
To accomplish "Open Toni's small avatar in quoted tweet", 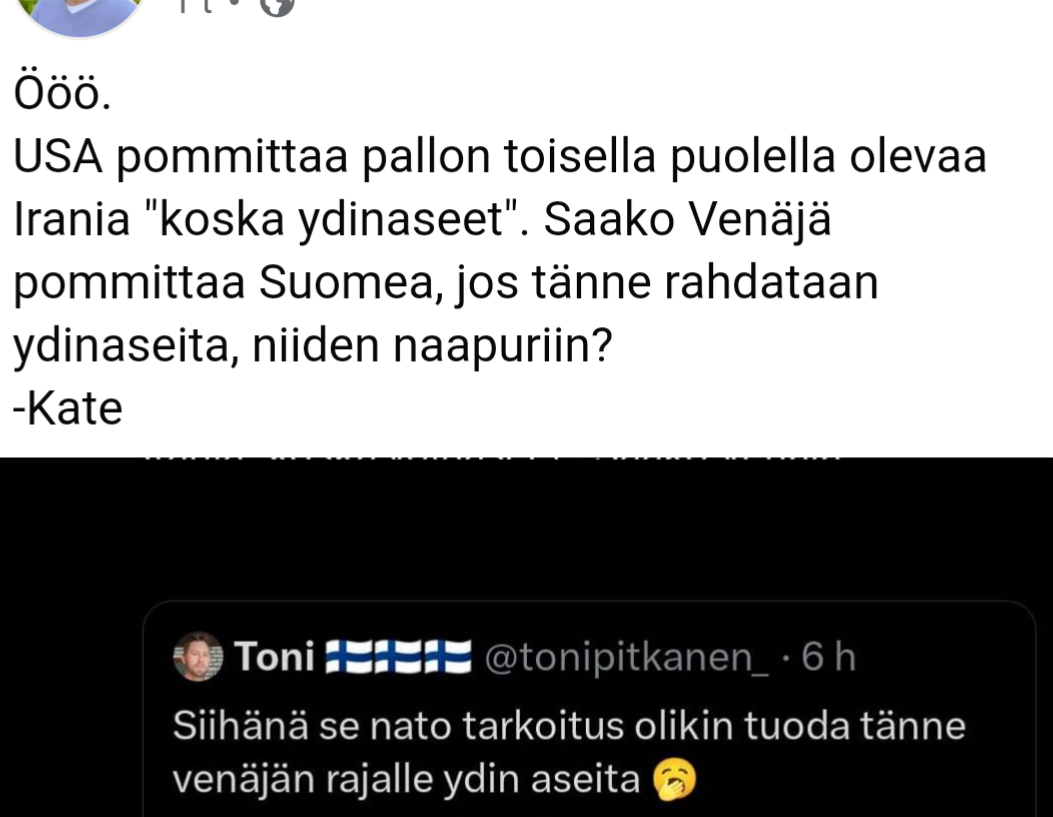I will coord(197,657).
